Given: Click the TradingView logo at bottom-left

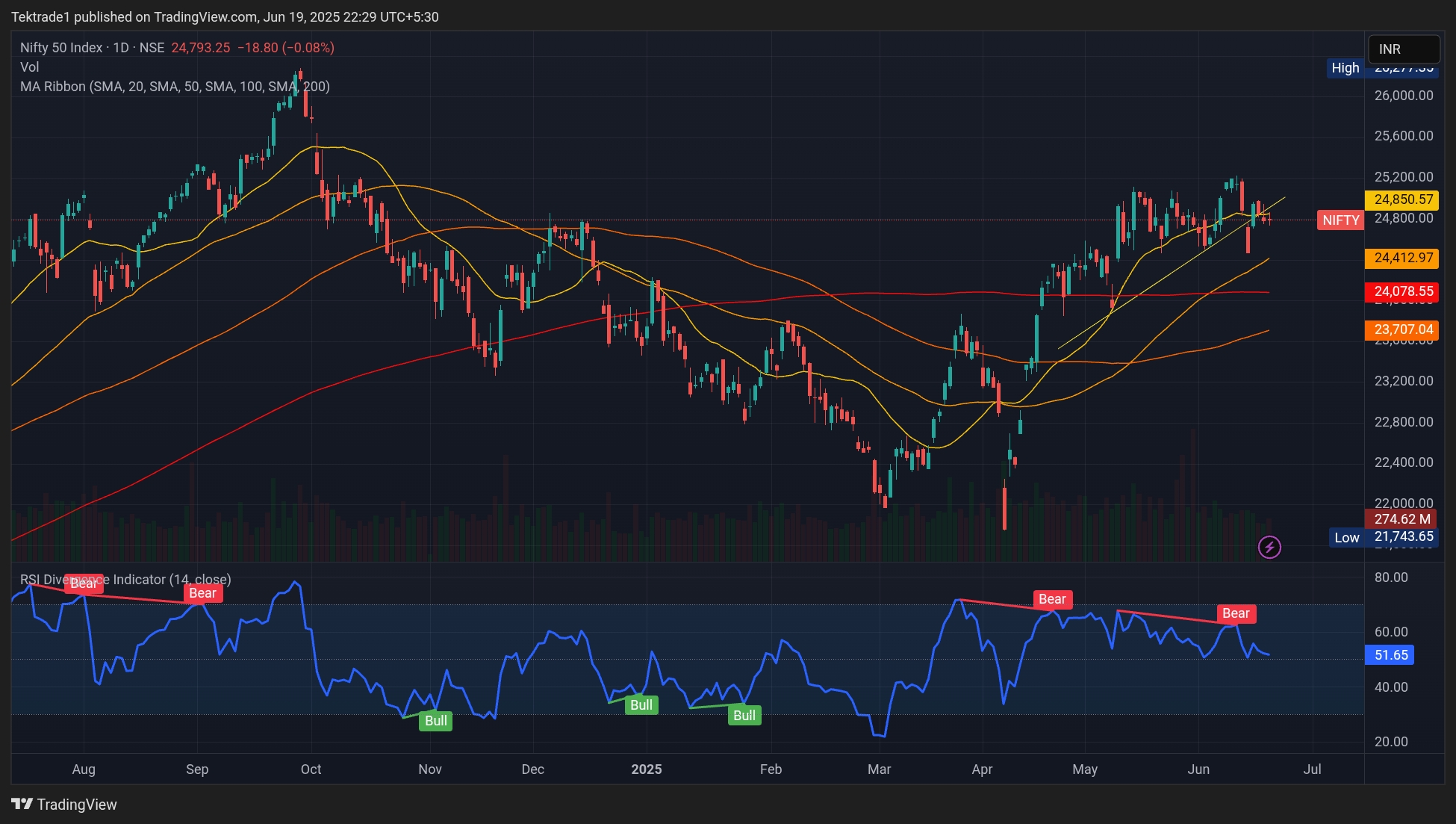Looking at the screenshot, I should 64,805.
